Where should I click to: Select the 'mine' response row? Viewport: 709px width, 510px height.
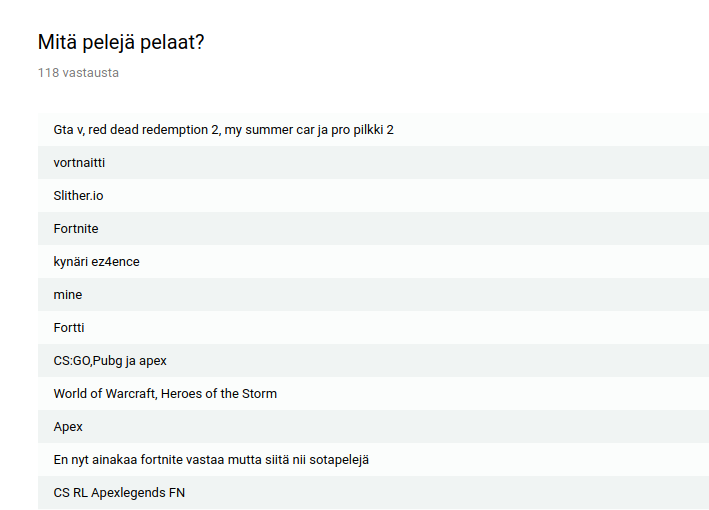pos(68,295)
